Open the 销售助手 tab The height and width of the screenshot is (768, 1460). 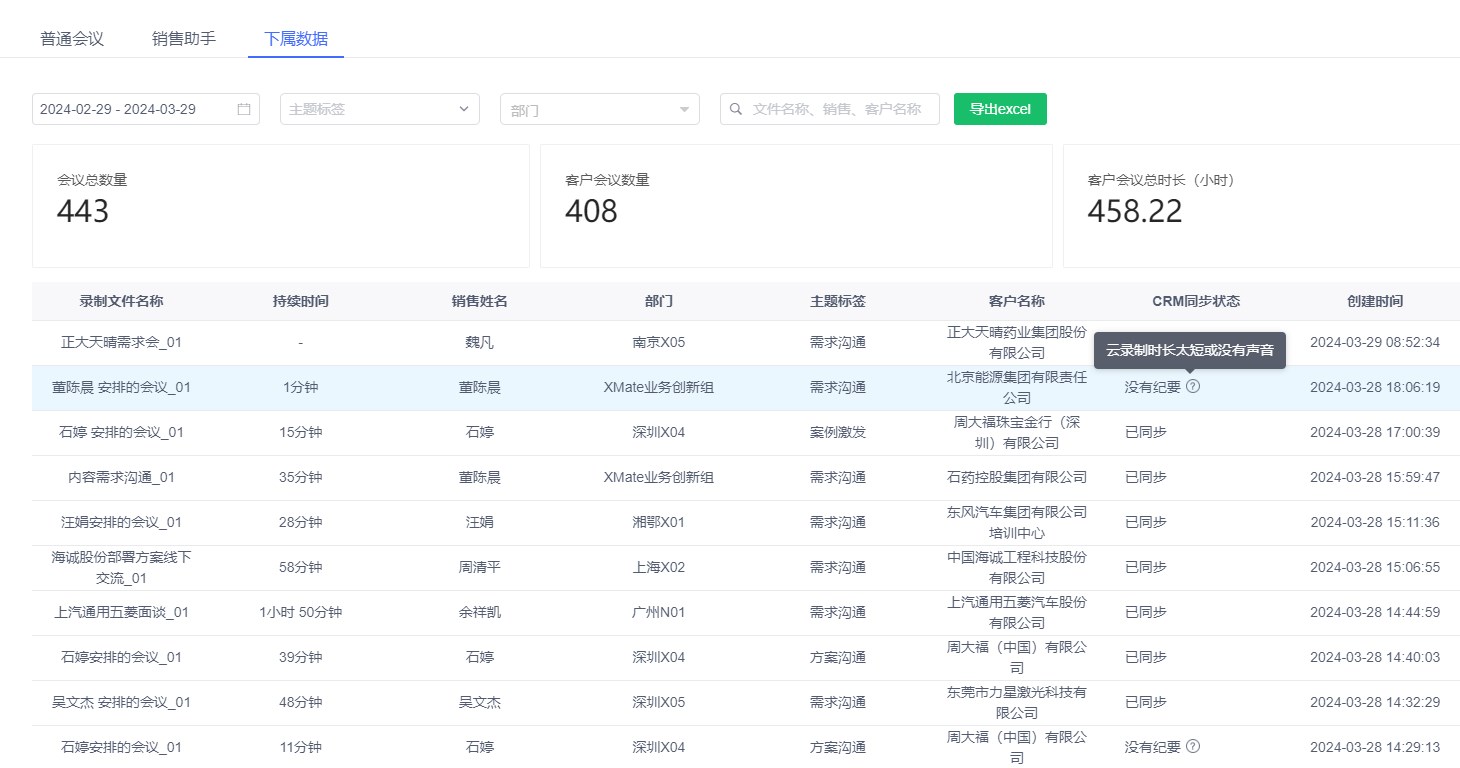pyautogui.click(x=184, y=39)
